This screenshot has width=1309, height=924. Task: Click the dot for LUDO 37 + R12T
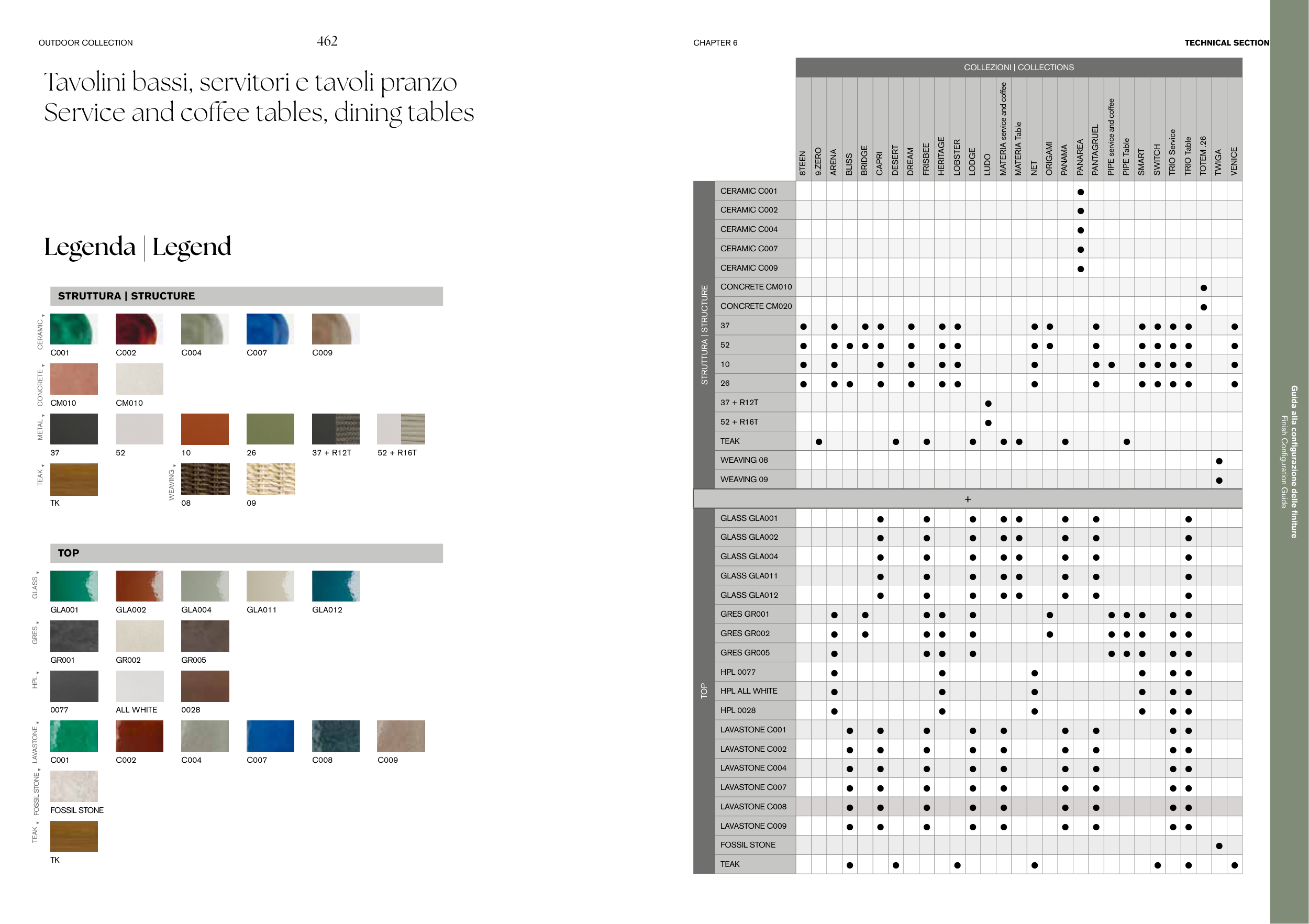[988, 404]
